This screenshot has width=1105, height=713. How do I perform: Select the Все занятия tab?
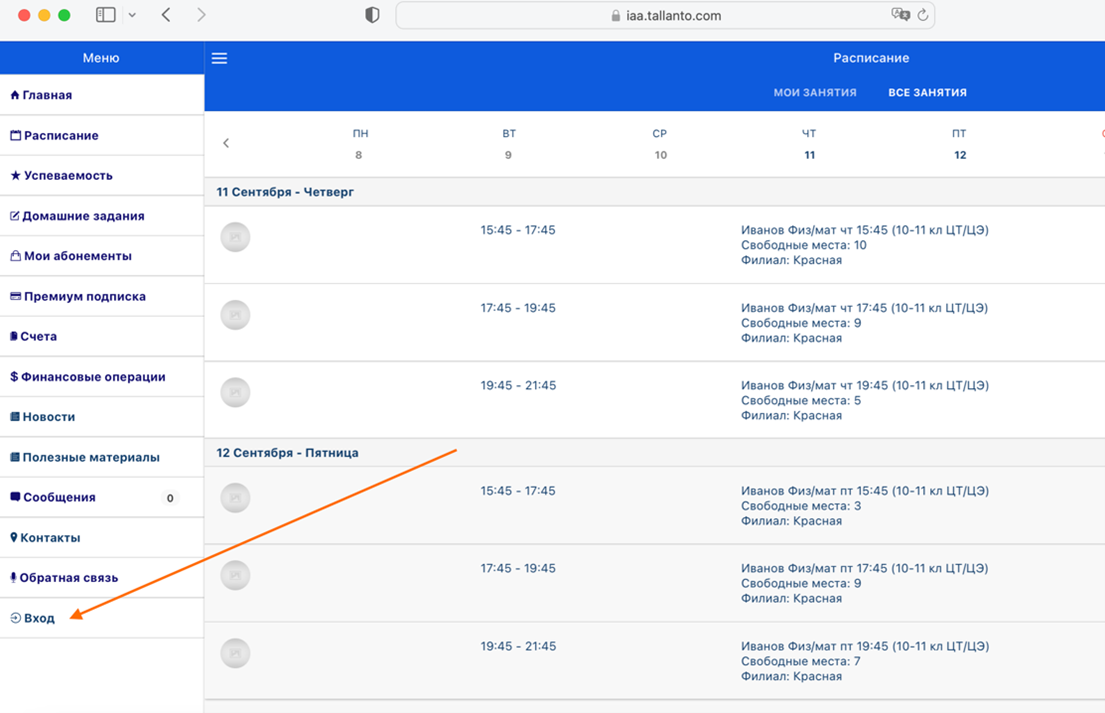click(x=927, y=92)
